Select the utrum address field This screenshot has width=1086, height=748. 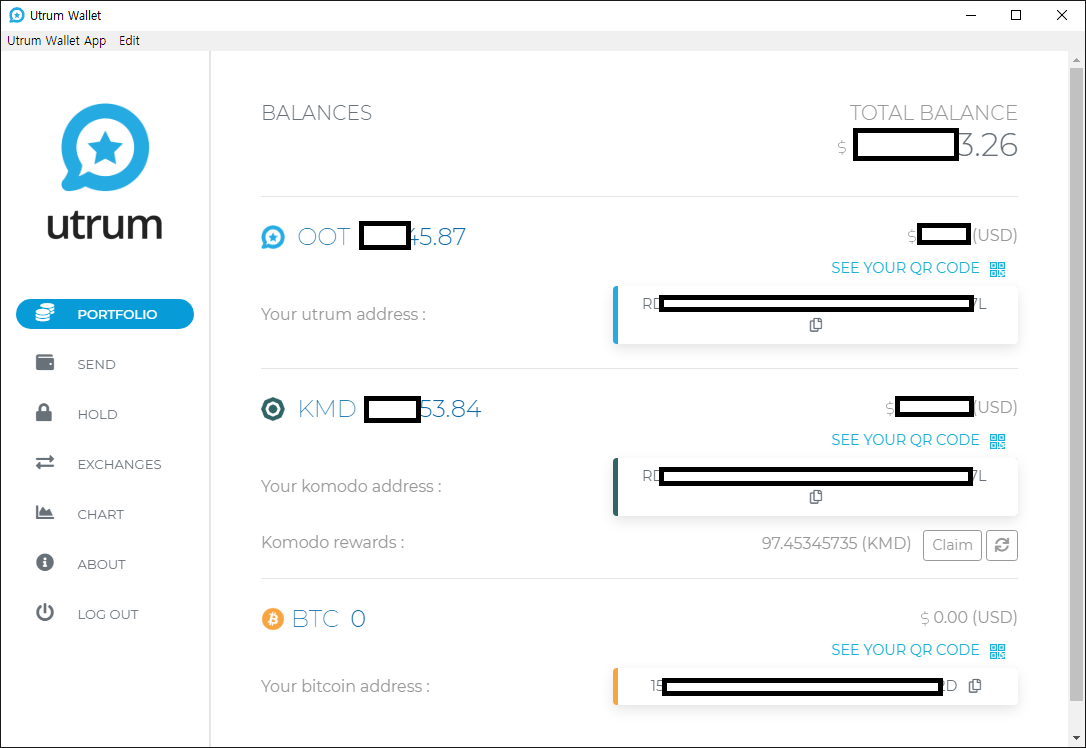pyautogui.click(x=816, y=315)
